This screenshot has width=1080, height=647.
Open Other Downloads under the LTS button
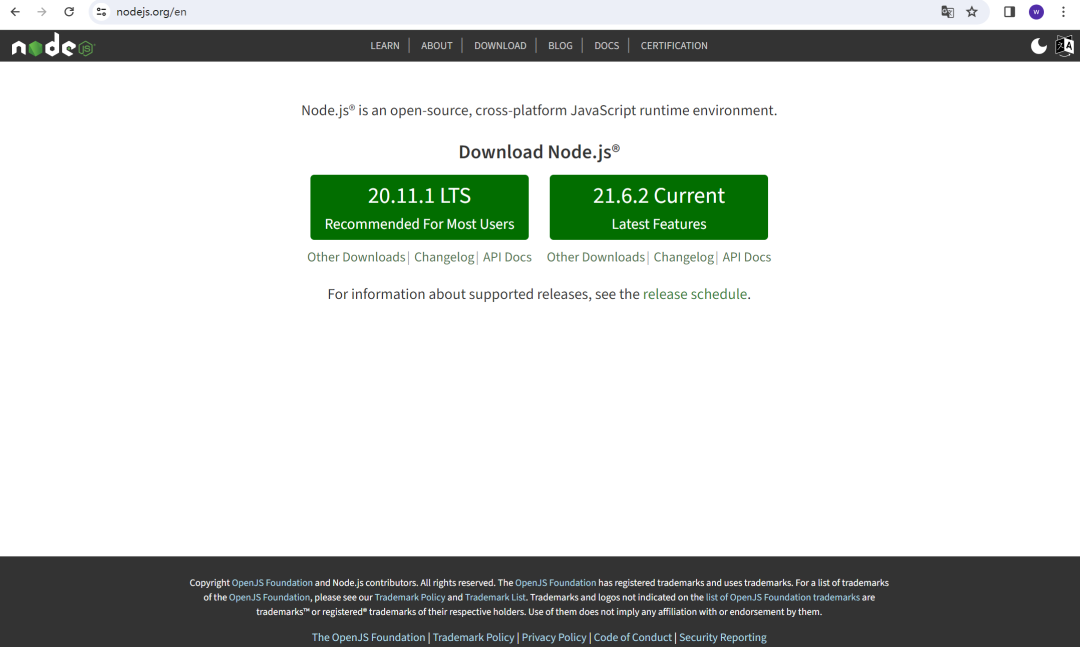click(356, 257)
